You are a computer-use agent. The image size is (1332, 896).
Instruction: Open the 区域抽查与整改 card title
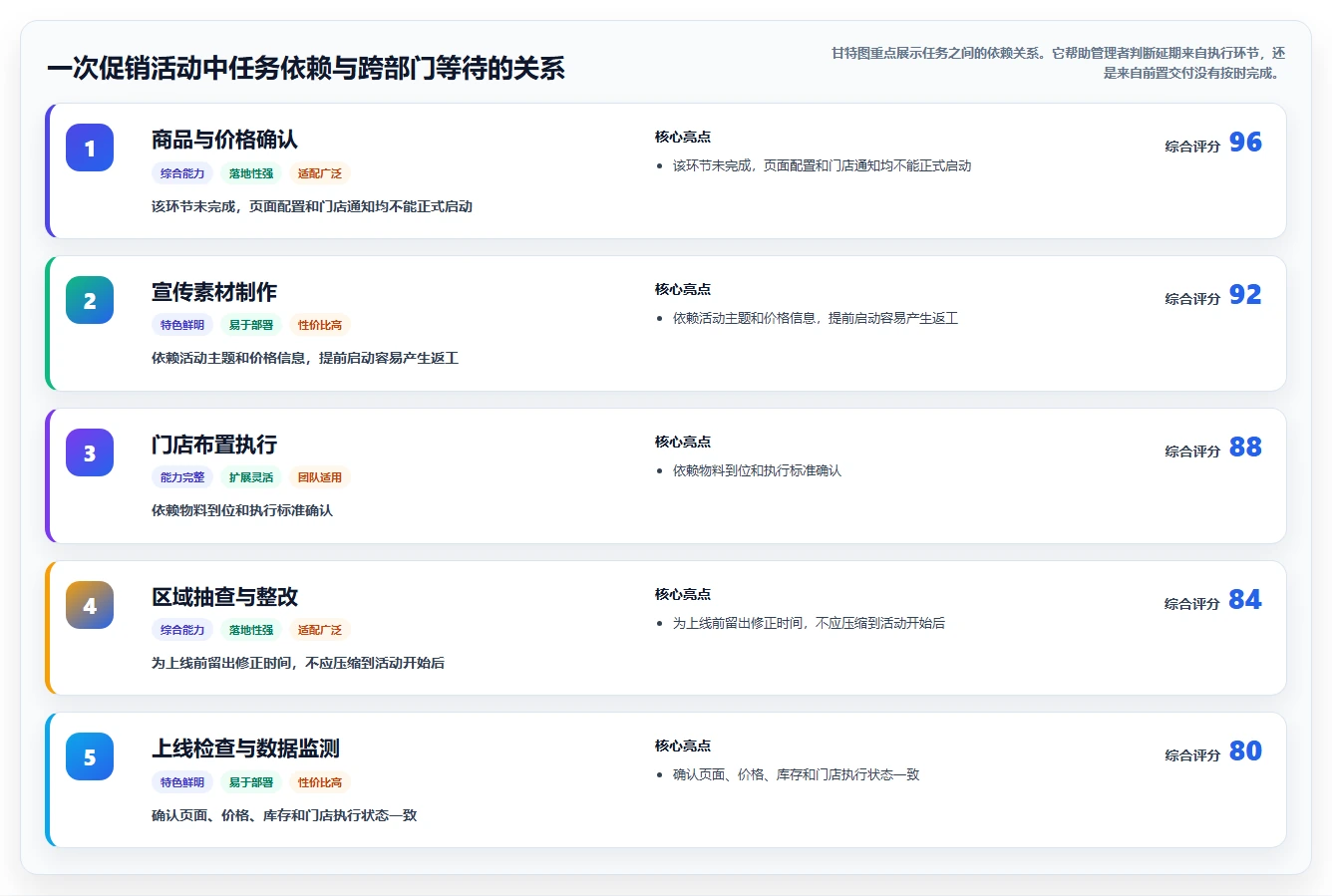(224, 597)
